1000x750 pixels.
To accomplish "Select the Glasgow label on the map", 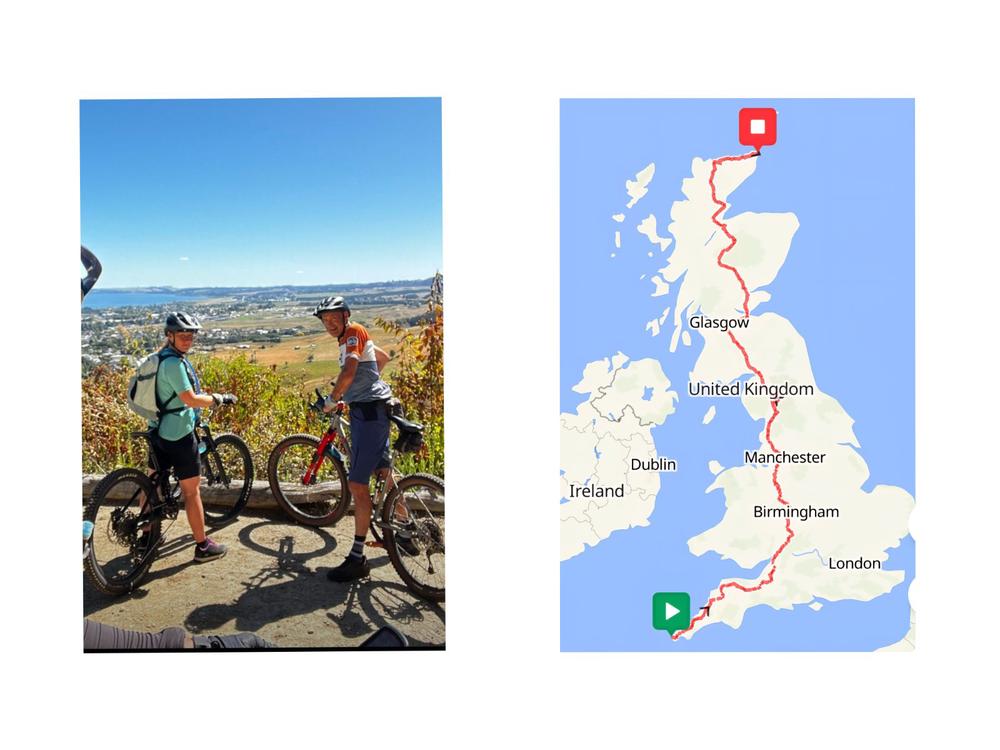I will coord(719,323).
